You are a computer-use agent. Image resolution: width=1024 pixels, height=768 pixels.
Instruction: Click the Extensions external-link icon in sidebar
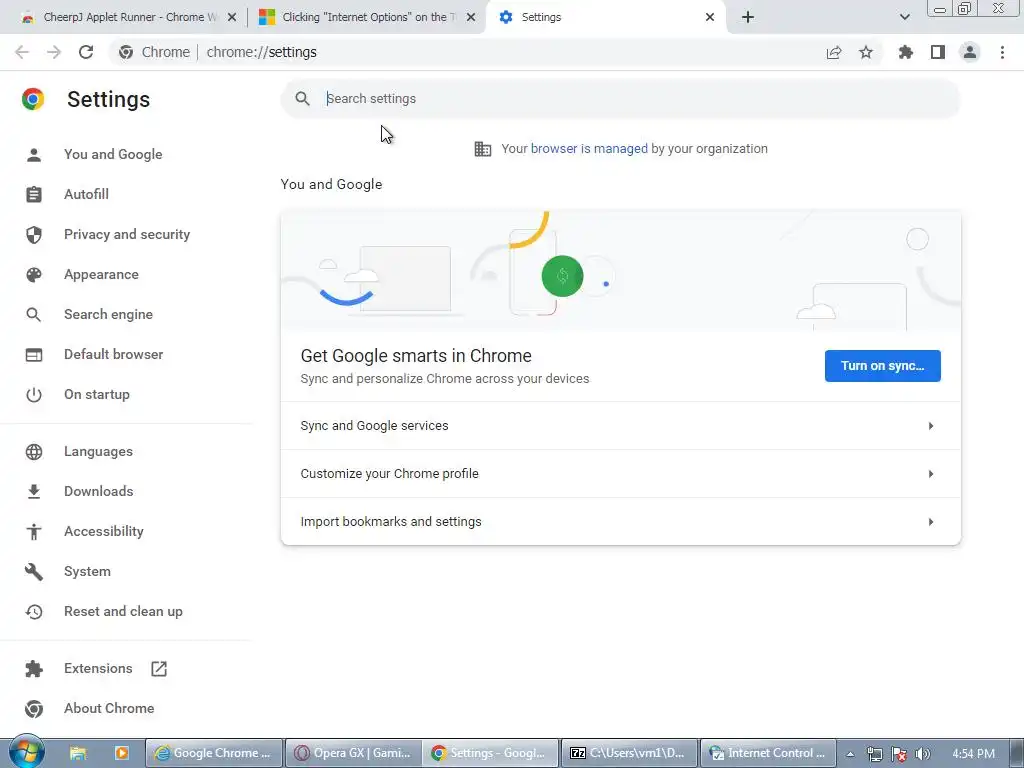point(159,669)
